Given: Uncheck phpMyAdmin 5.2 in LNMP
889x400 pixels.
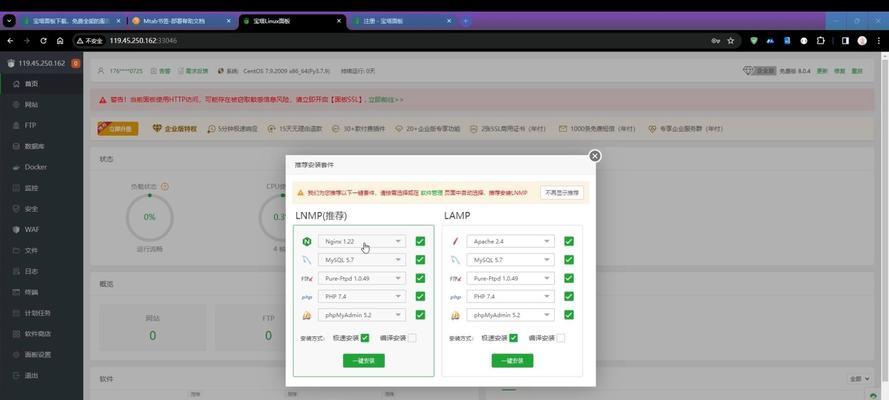Looking at the screenshot, I should coord(420,315).
